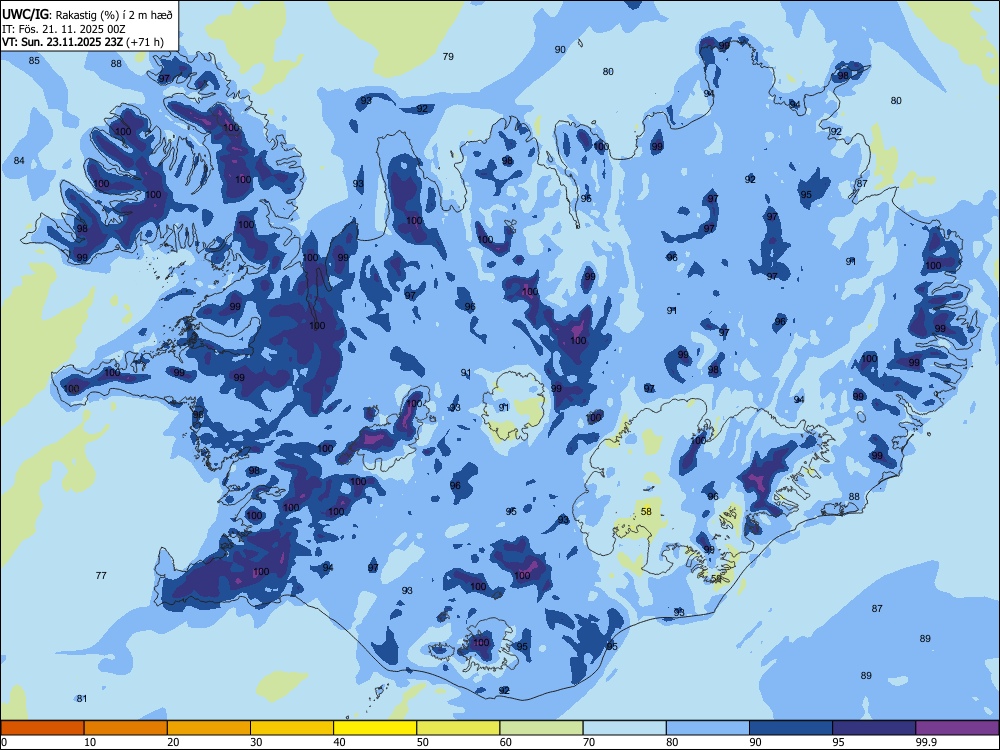Click the '79' humidity value north of Iceland
This screenshot has width=1000, height=750.
(448, 57)
